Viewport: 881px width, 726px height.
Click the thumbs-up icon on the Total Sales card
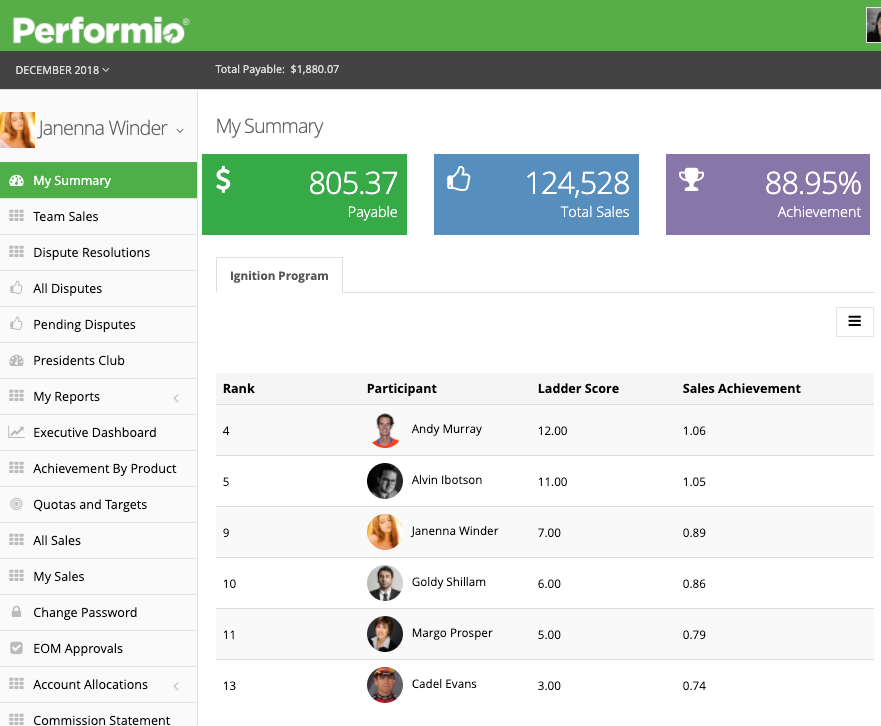[458, 179]
